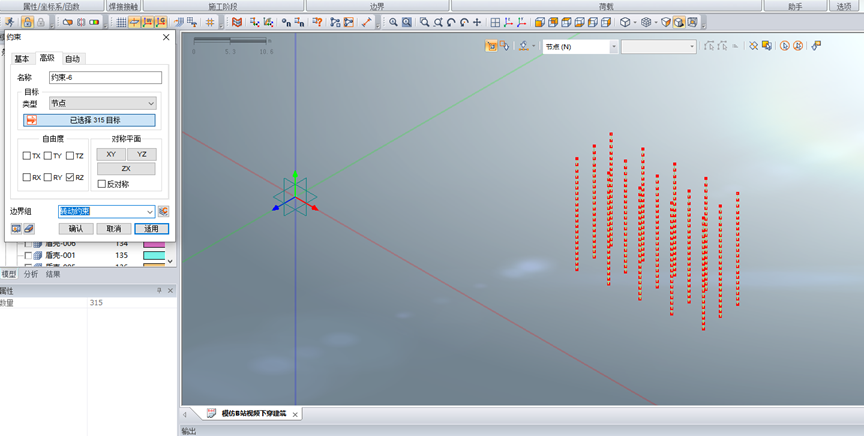
Task: Open the 分析 panel tab
Action: [31, 274]
